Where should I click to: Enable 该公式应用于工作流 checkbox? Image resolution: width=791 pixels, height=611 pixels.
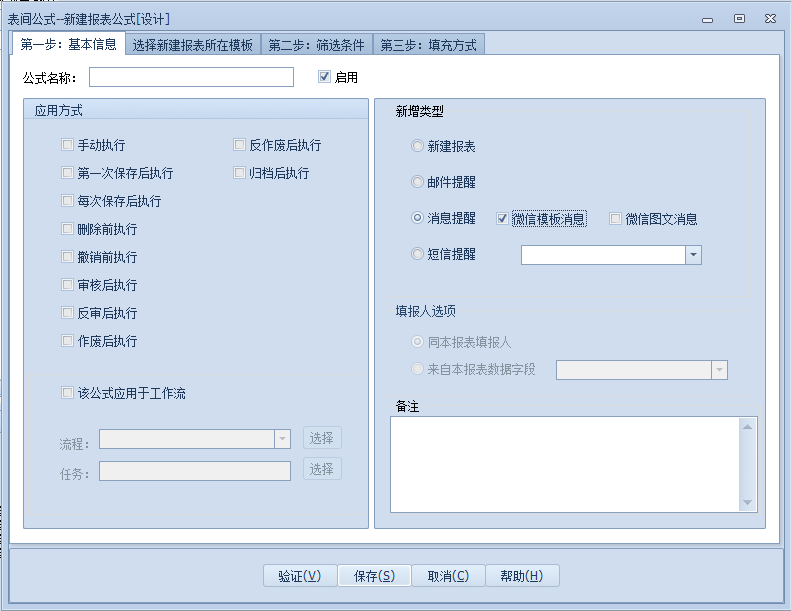click(68, 393)
